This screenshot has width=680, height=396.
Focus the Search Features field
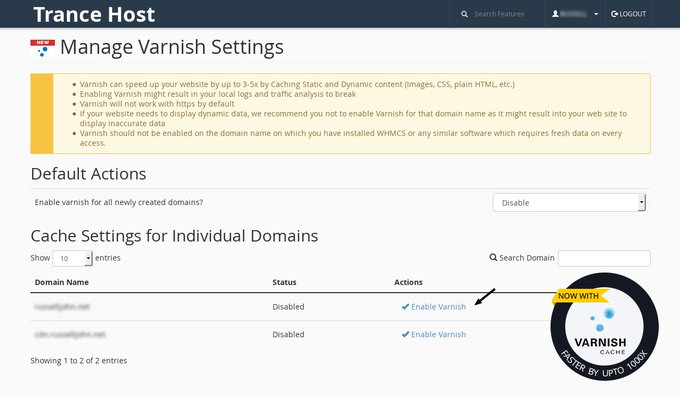tap(499, 14)
